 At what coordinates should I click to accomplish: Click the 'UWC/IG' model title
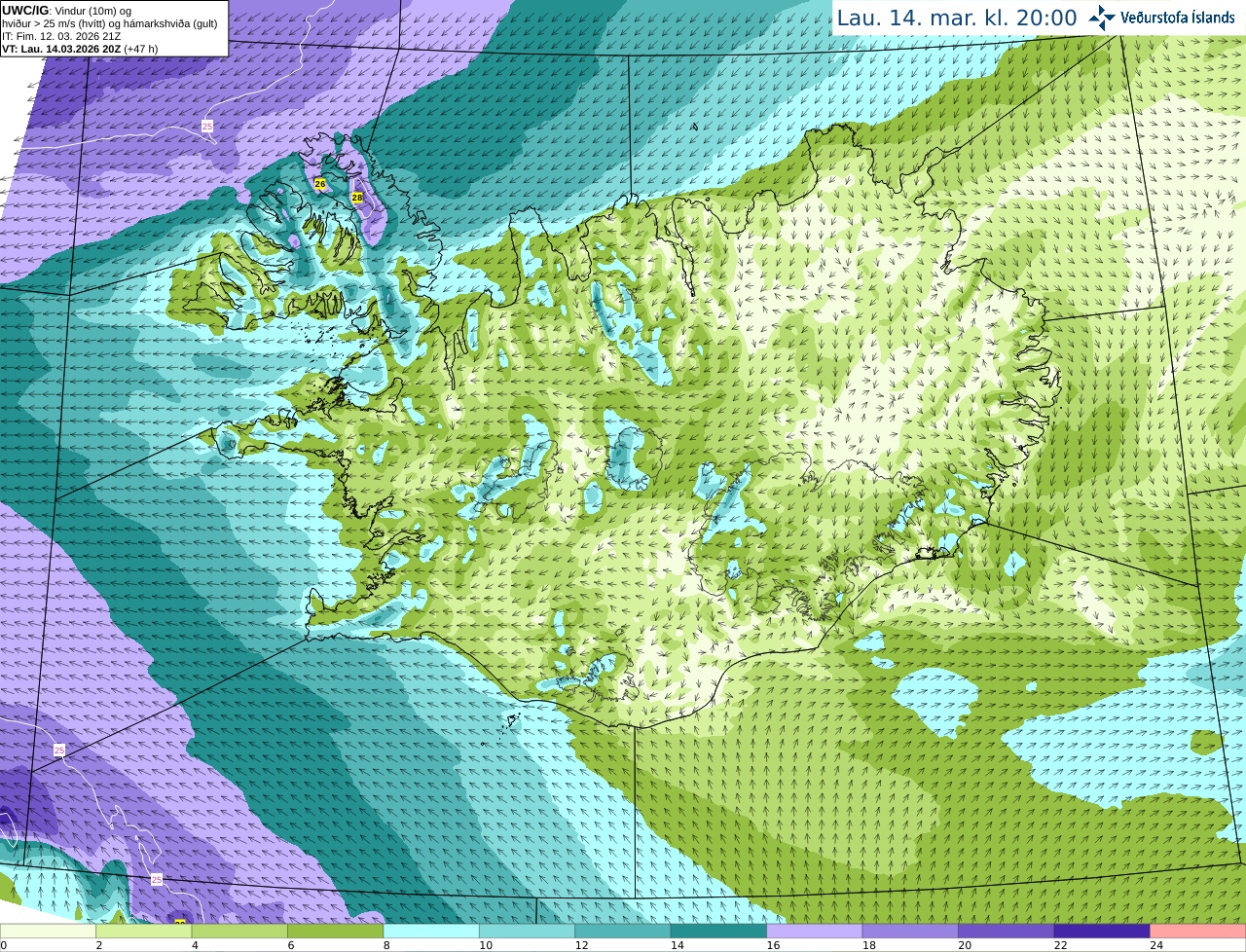24,10
